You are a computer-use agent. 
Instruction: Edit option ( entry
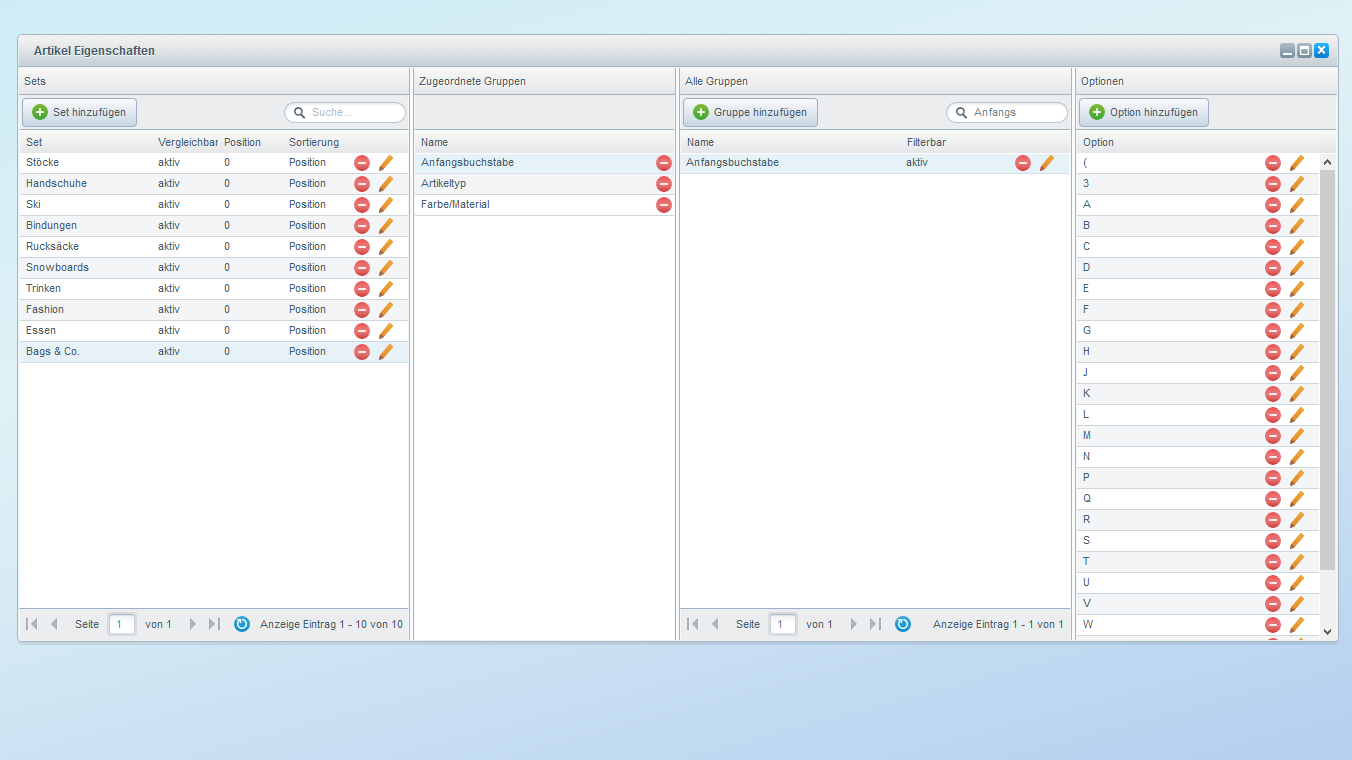click(1297, 162)
